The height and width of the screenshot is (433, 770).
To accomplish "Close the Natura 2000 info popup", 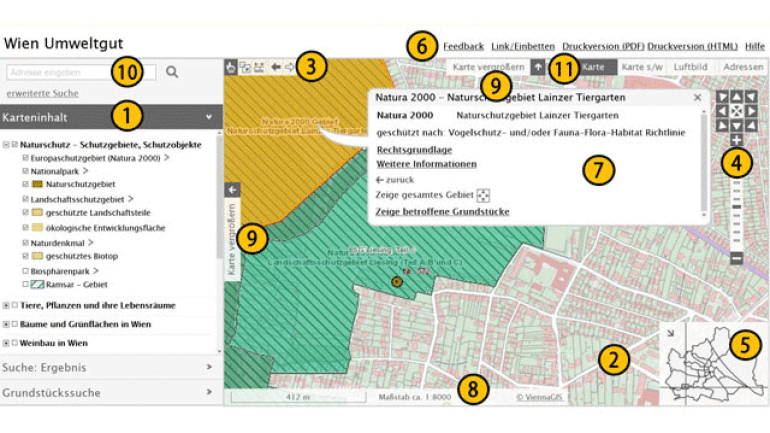I will tap(697, 98).
